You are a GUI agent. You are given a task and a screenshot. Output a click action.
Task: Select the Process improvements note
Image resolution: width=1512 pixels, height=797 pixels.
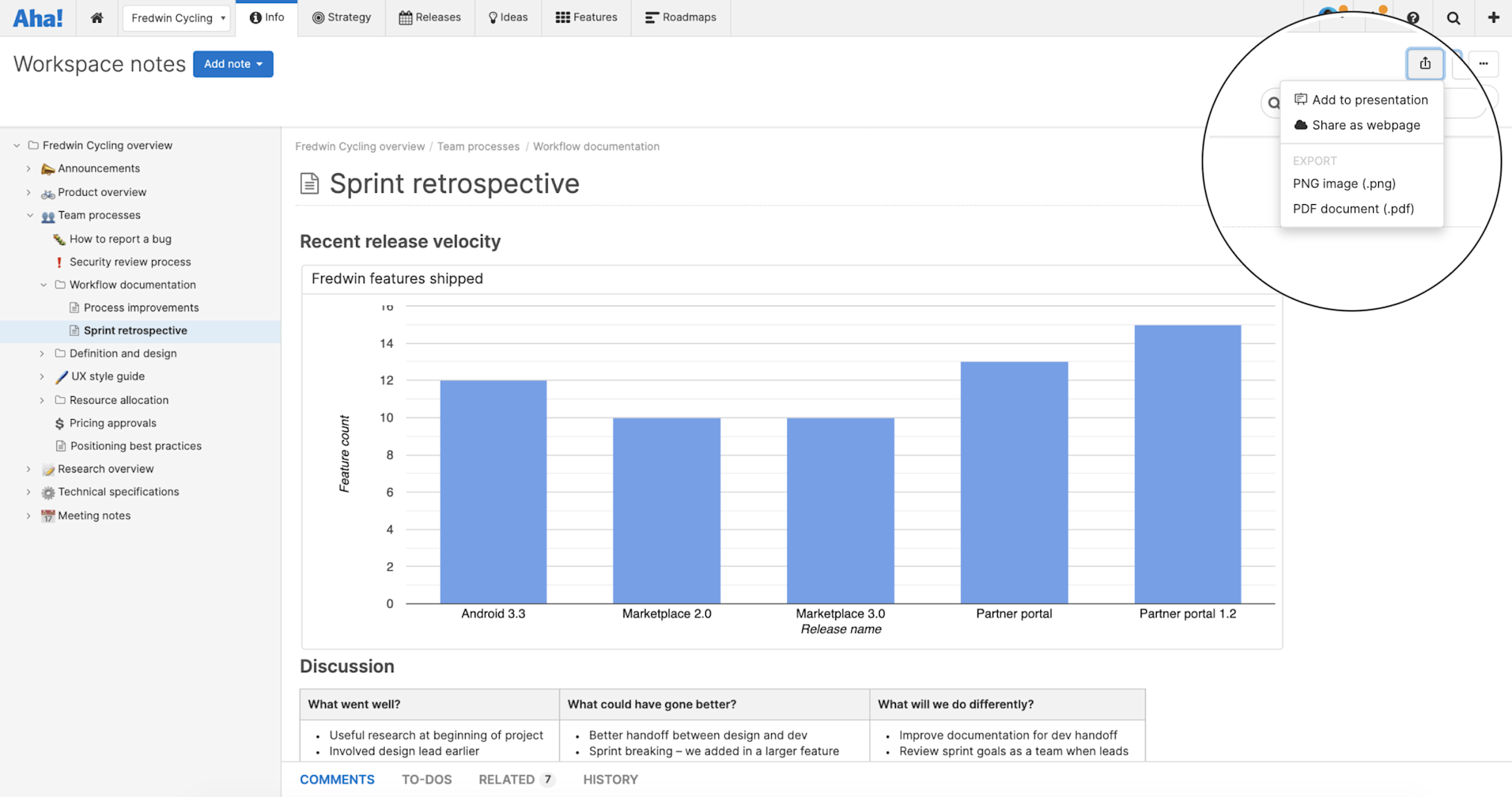pos(141,307)
